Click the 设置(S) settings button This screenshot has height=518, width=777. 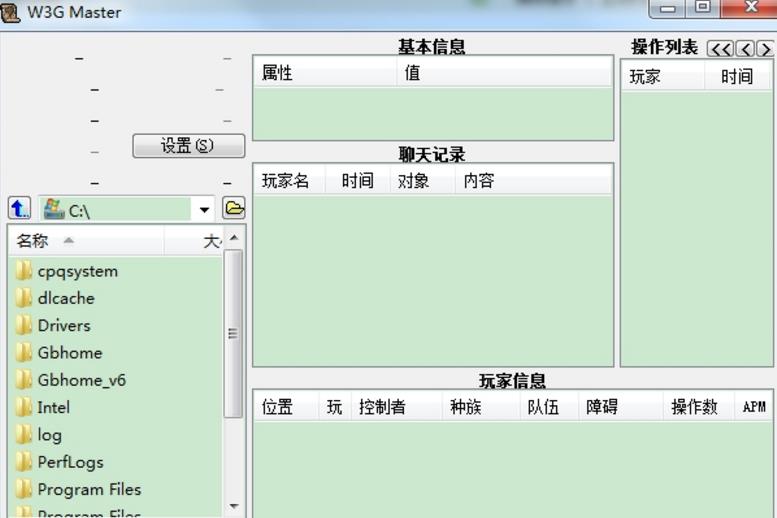188,146
